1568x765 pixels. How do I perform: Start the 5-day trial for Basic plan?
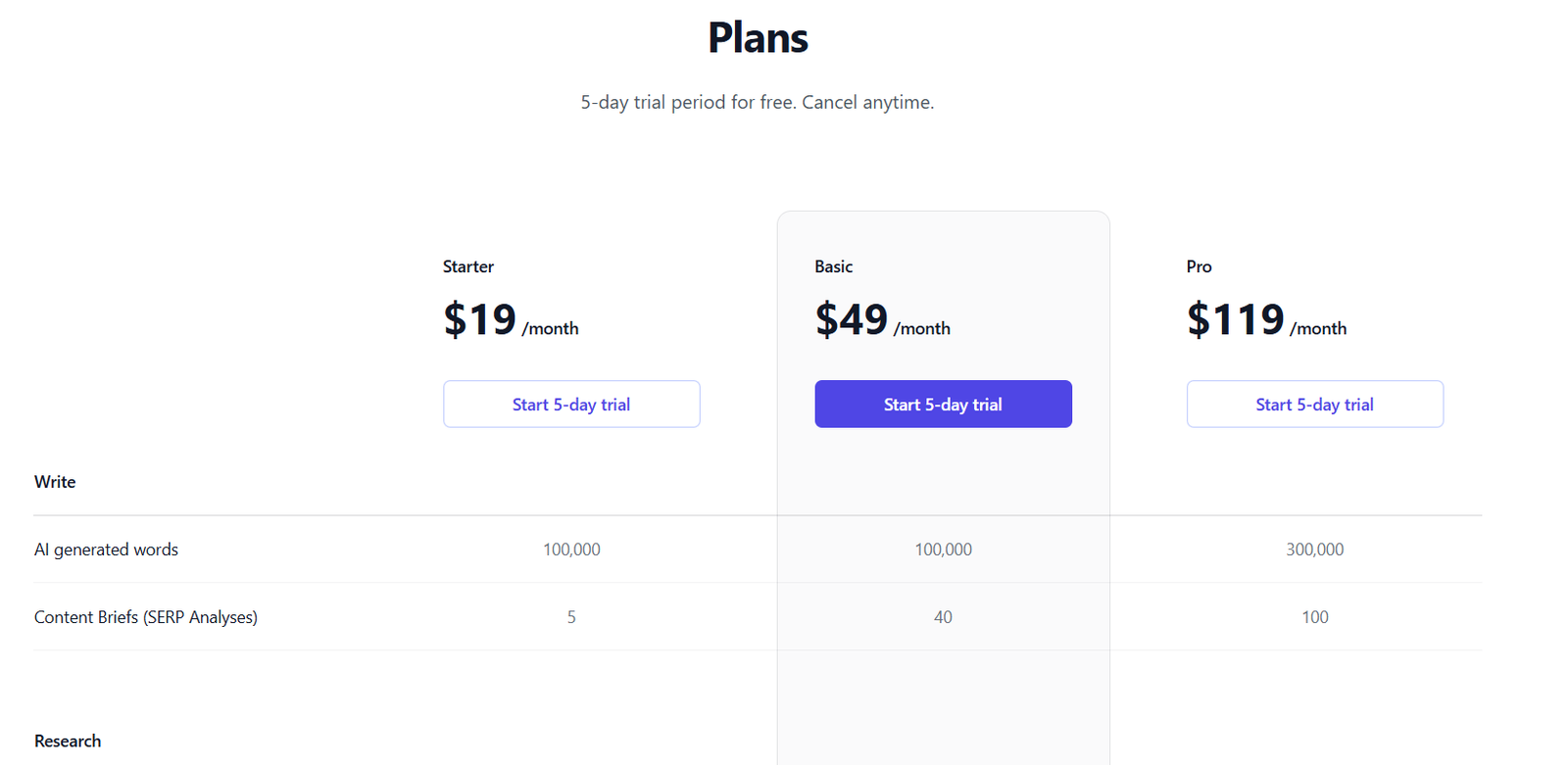[x=943, y=405]
